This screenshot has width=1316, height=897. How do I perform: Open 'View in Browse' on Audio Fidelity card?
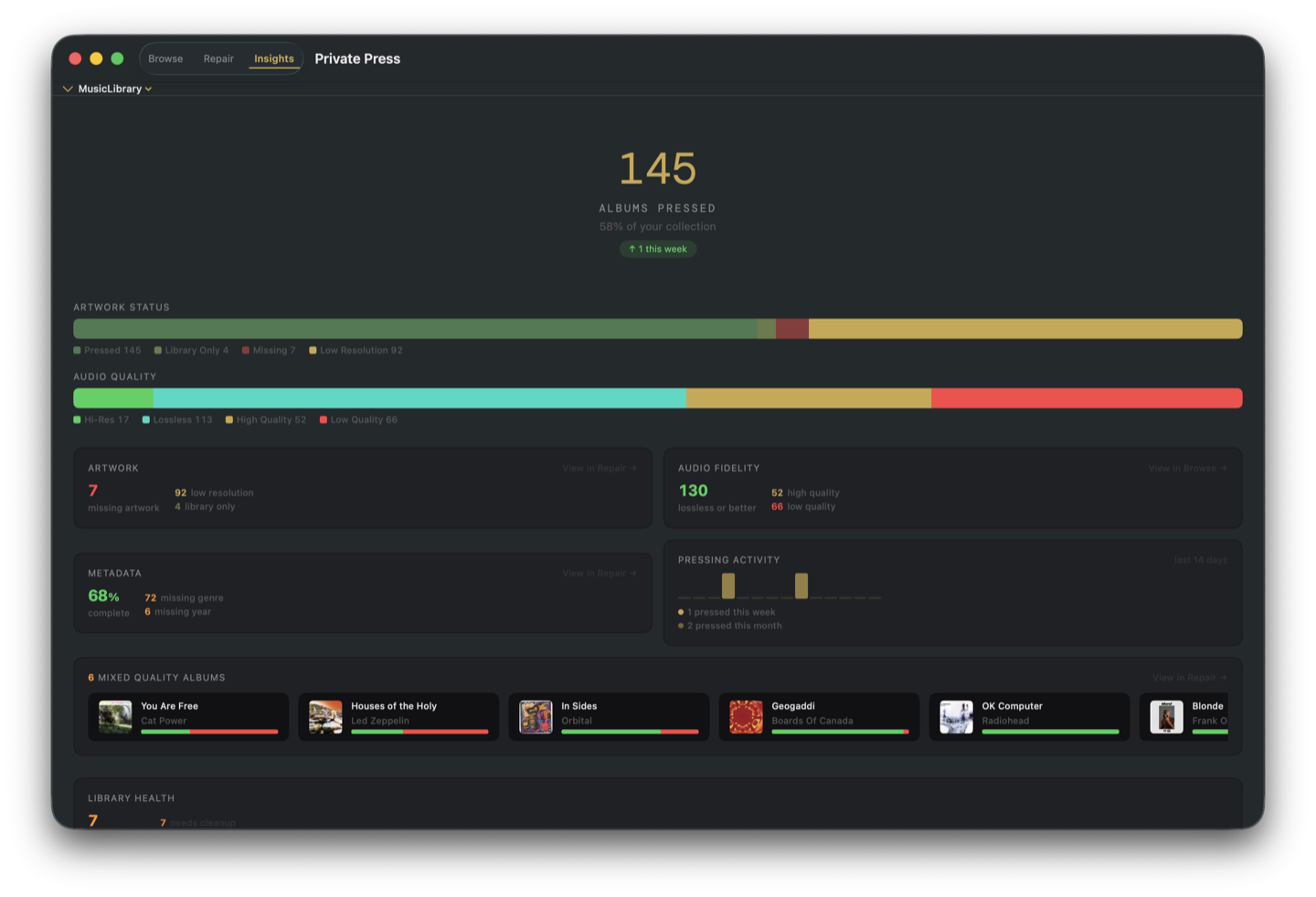point(1185,468)
